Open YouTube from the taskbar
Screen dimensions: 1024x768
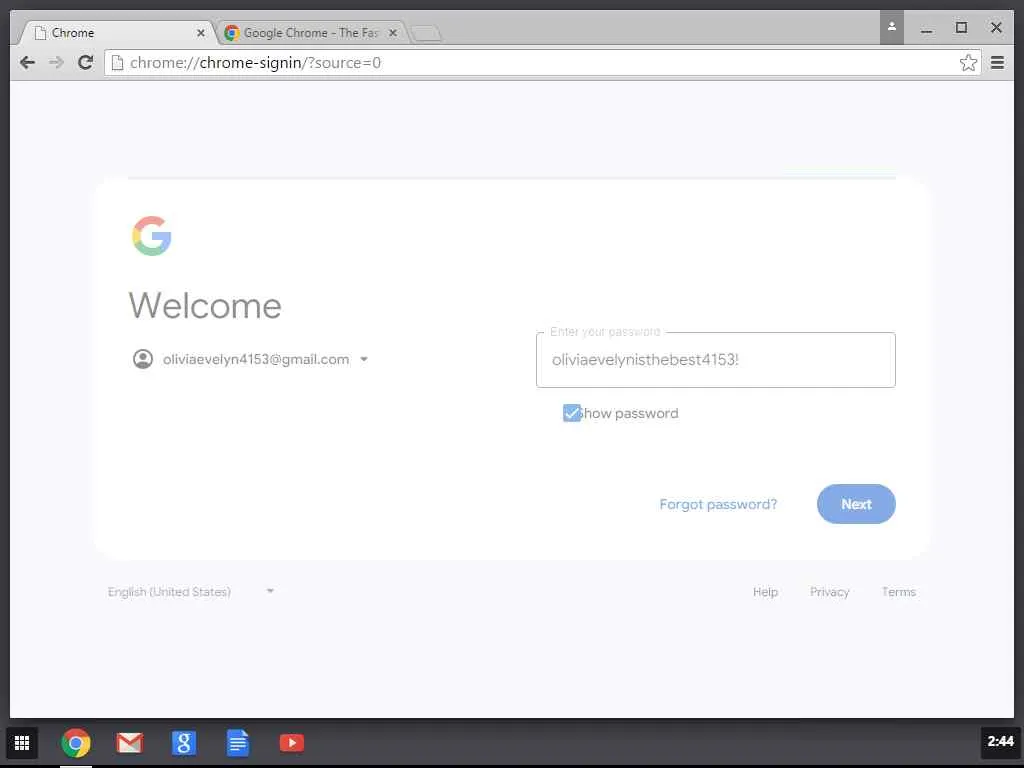292,743
